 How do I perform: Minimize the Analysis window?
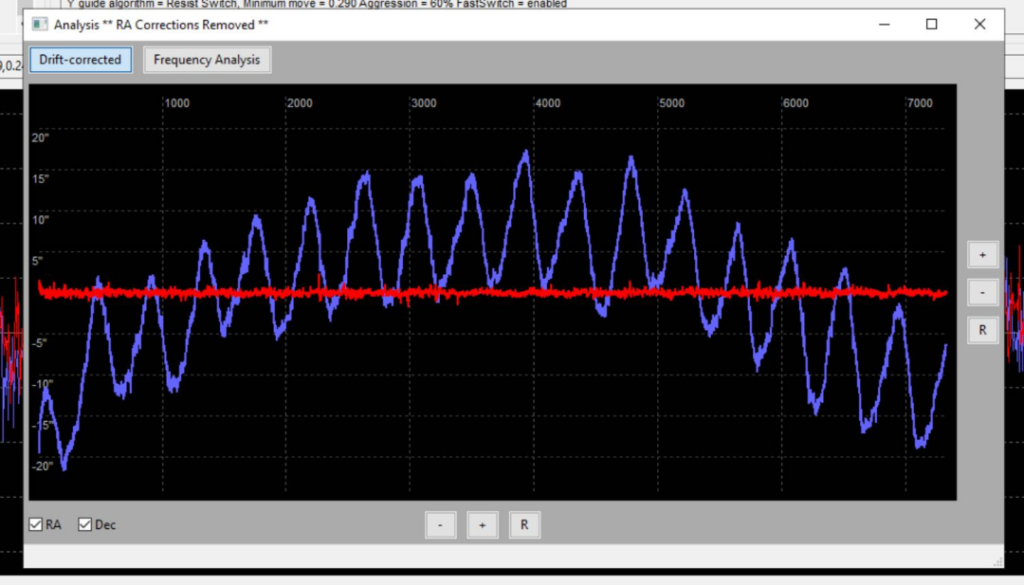pyautogui.click(x=883, y=24)
